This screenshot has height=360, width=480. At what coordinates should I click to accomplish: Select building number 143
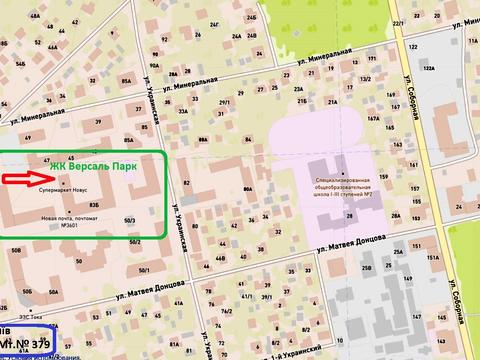coord(441,341)
